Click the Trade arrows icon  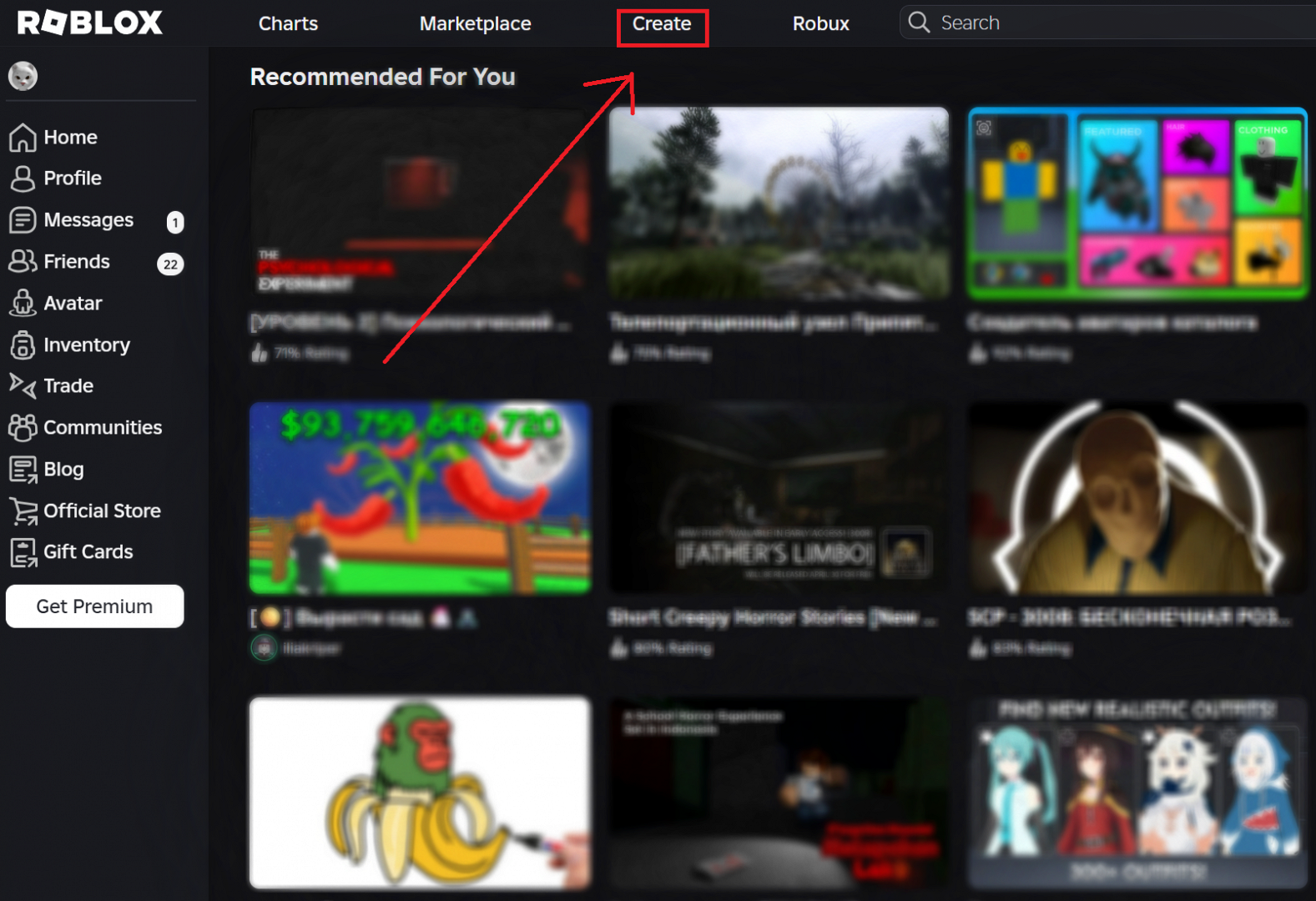point(23,385)
